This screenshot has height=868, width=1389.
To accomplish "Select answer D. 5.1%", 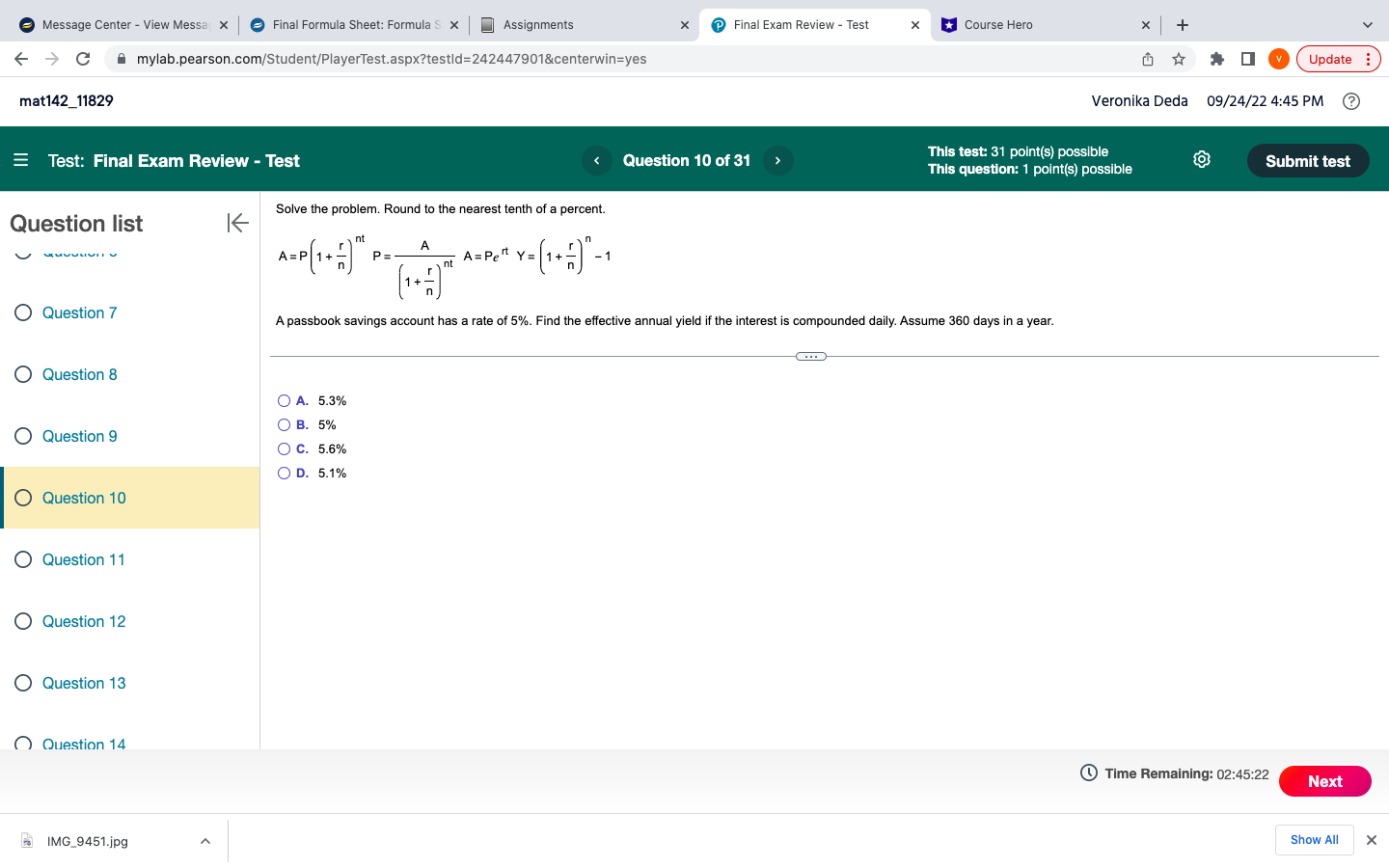I will pos(284,474).
